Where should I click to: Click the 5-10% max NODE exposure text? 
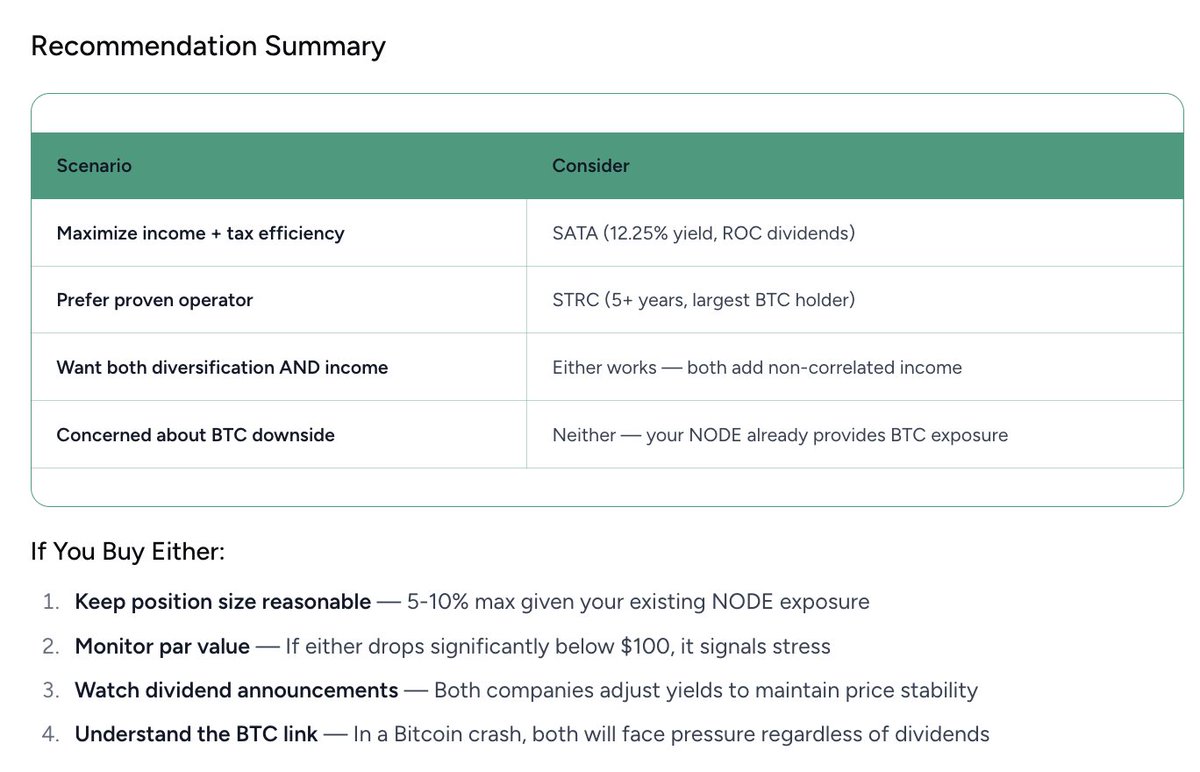click(637, 602)
